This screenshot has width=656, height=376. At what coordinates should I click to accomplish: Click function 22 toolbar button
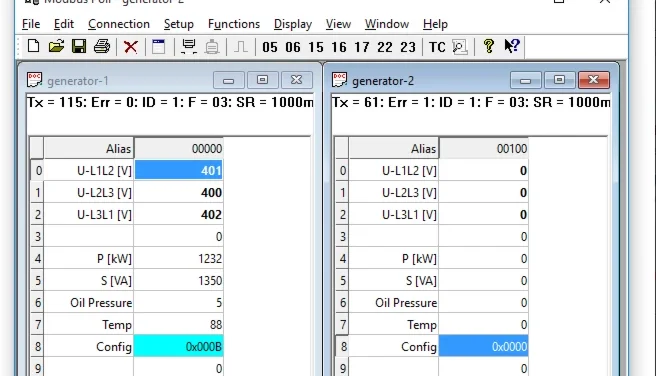[385, 47]
